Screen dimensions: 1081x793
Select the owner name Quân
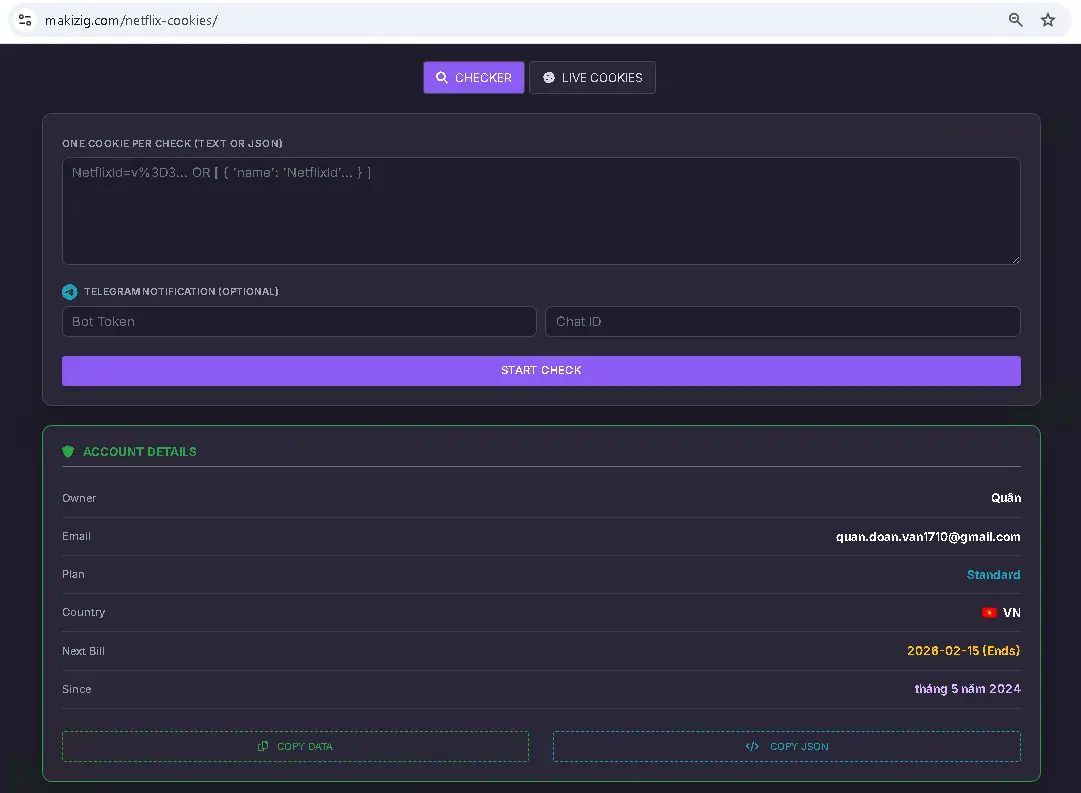(x=1006, y=498)
